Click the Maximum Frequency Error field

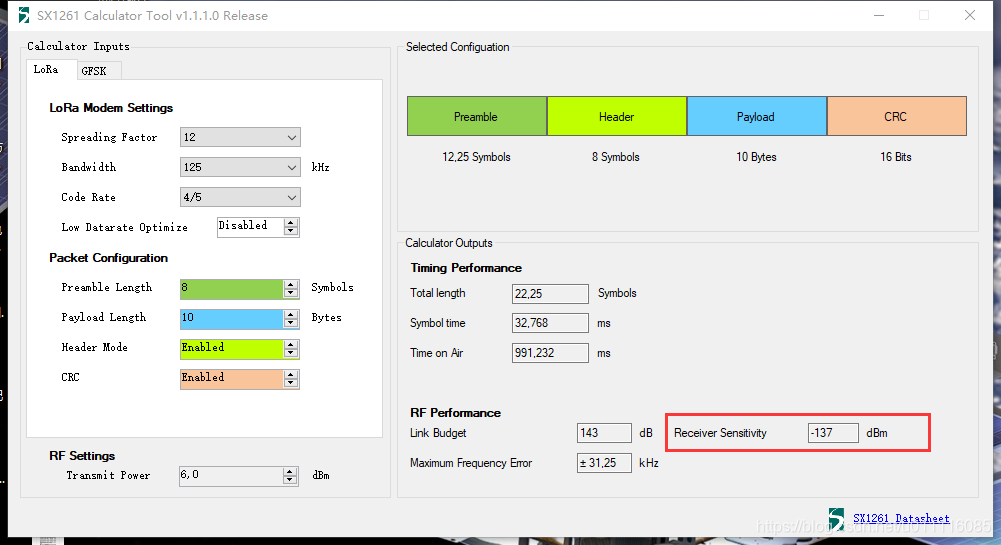tap(604, 463)
